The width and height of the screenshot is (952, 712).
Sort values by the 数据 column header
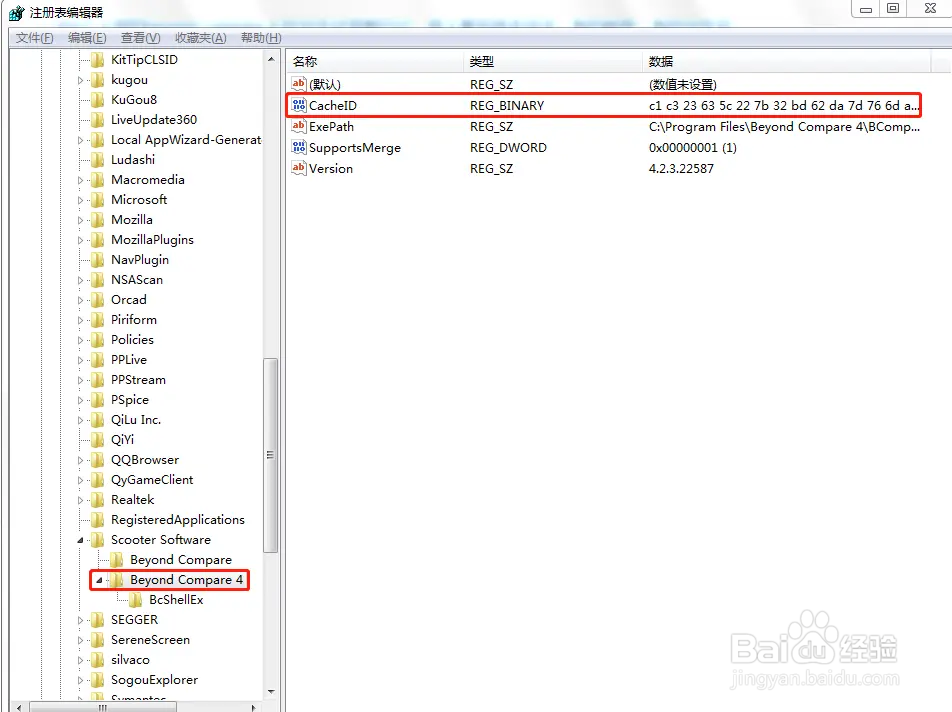[x=786, y=61]
